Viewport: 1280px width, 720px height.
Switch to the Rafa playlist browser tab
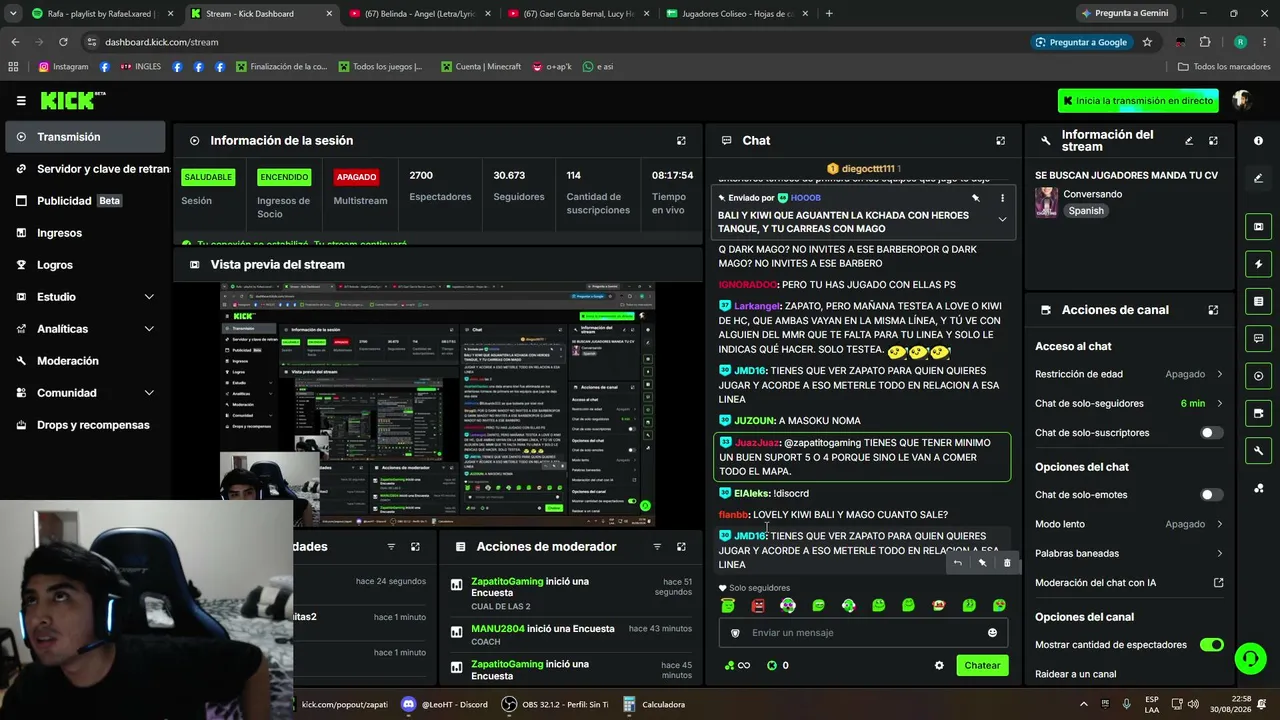click(103, 14)
